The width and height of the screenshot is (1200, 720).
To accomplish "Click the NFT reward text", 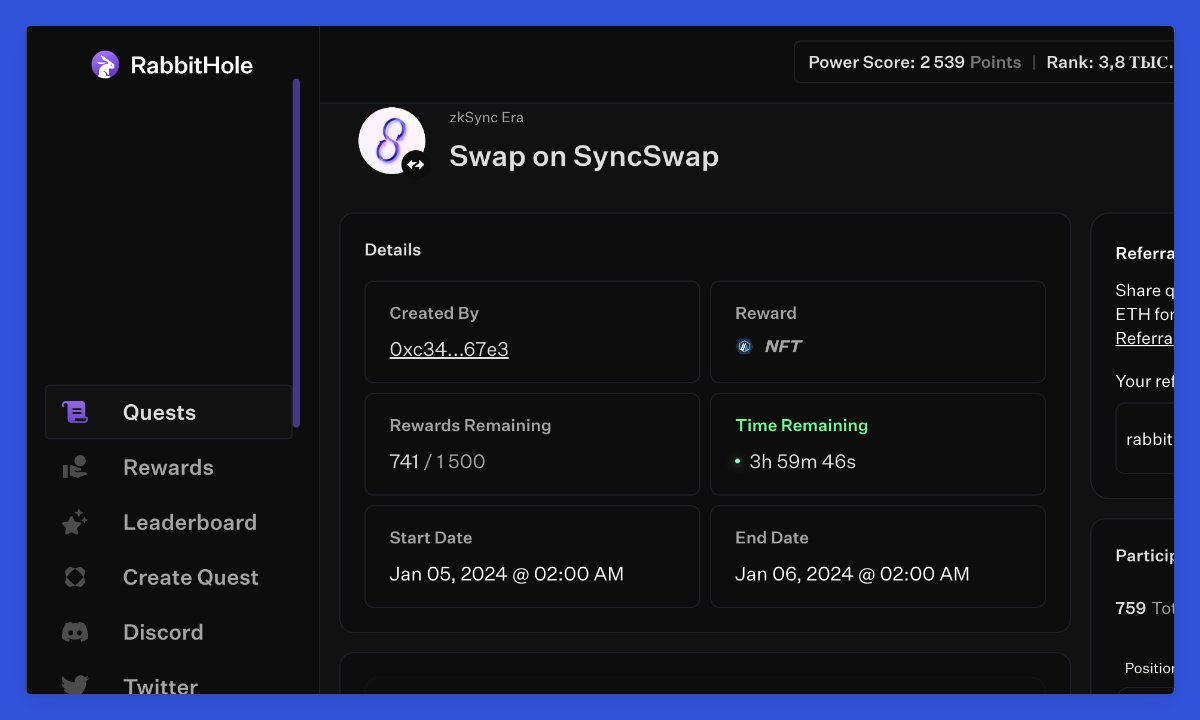I will [783, 346].
